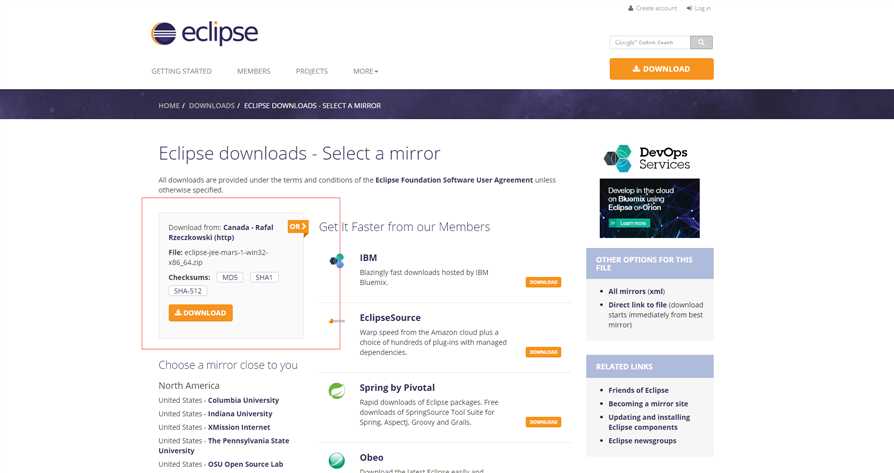Screen dimensions: 894x473
Task: Show SHA-512 checksum
Action: pos(188,291)
